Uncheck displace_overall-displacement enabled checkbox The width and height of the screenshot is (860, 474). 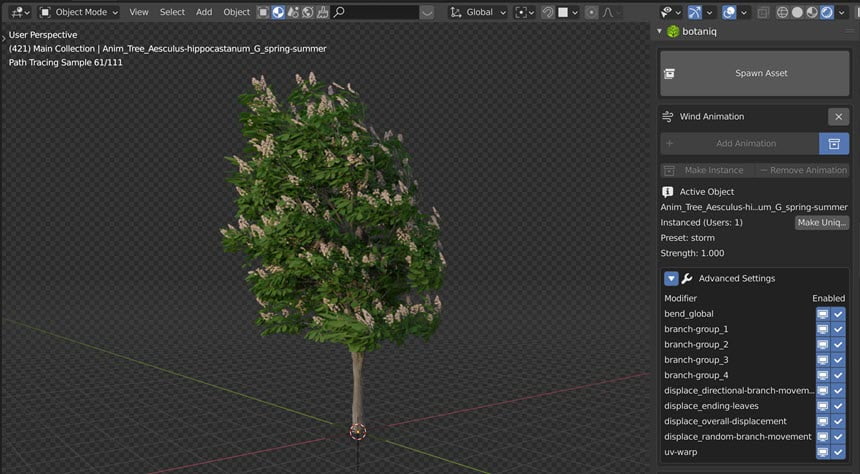click(x=838, y=422)
